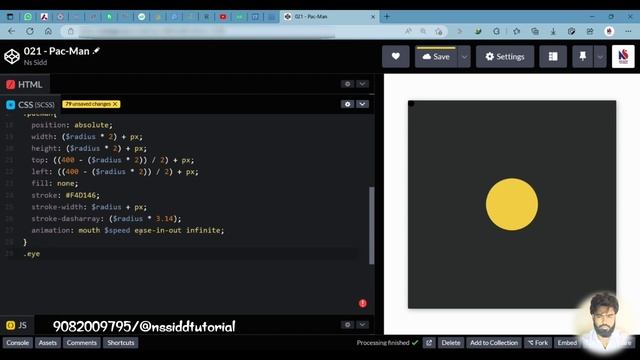Click the yellow Pac-Man circle in preview
The image size is (640, 360).
click(512, 204)
